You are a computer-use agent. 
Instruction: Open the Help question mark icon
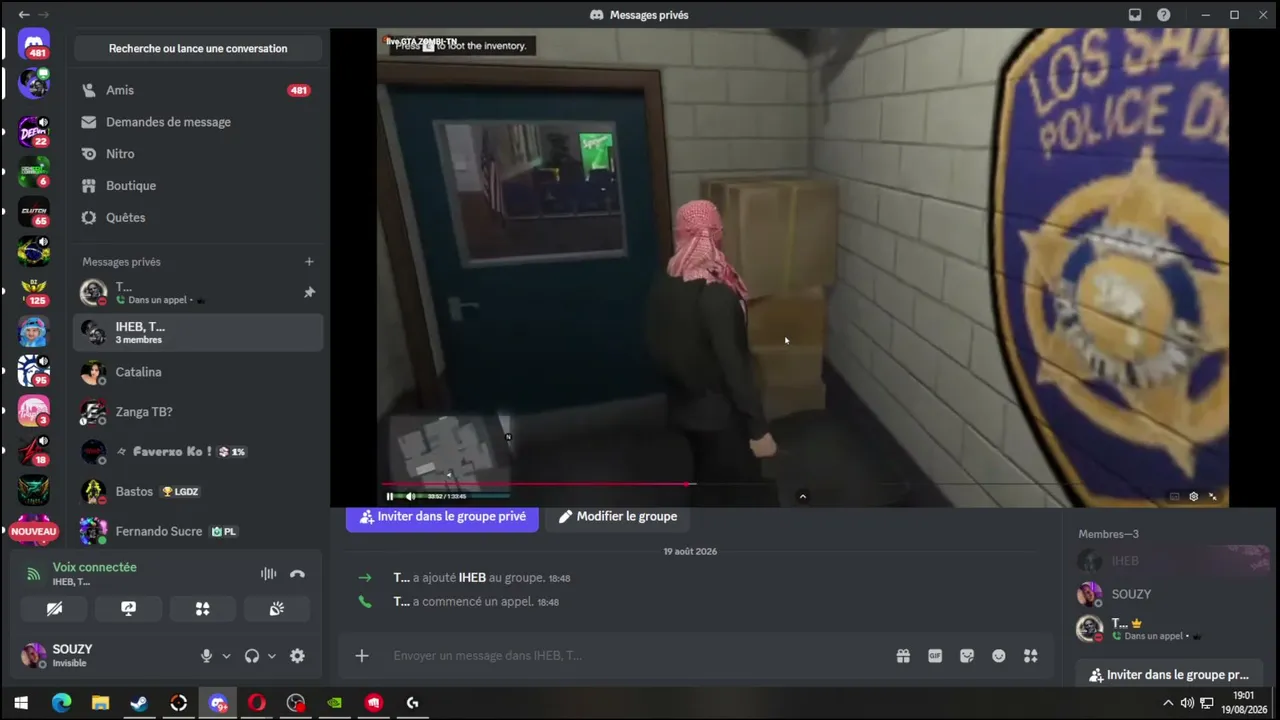pyautogui.click(x=1164, y=15)
